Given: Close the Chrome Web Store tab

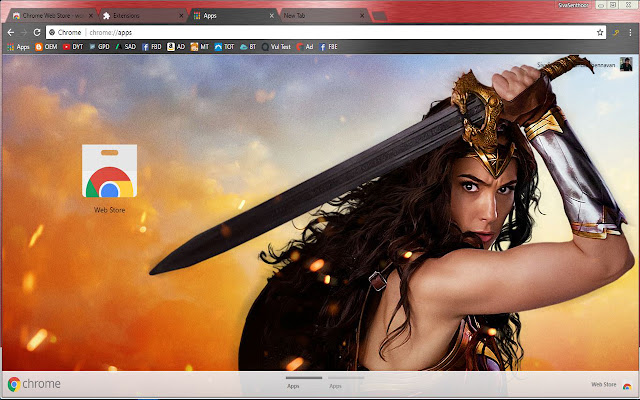Looking at the screenshot, I should pyautogui.click(x=91, y=16).
